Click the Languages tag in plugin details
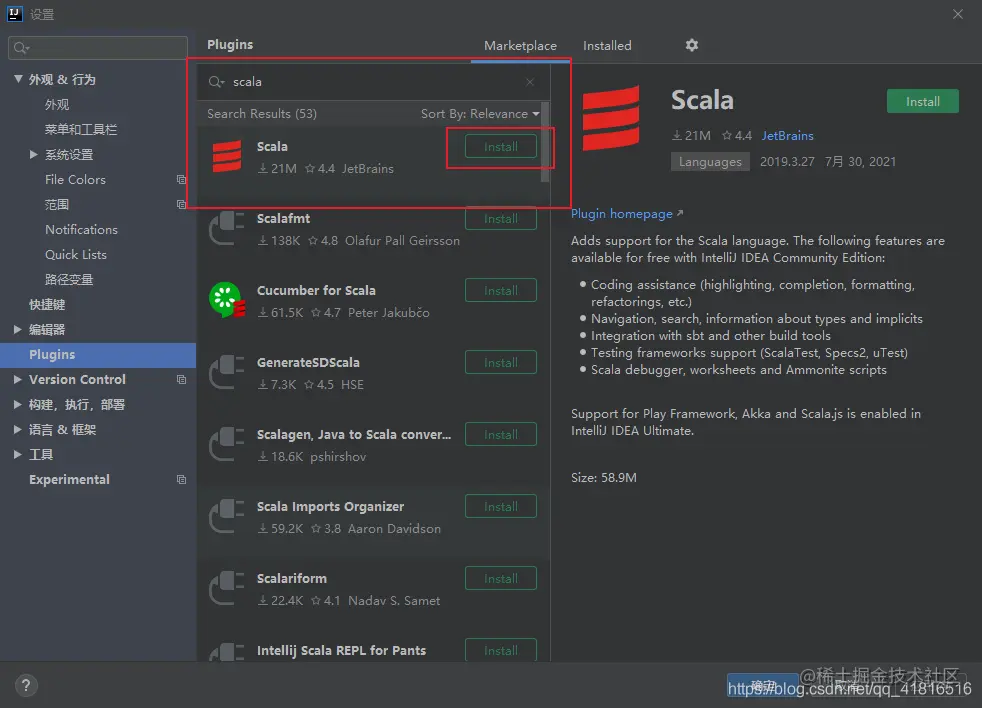This screenshot has height=708, width=982. click(710, 162)
